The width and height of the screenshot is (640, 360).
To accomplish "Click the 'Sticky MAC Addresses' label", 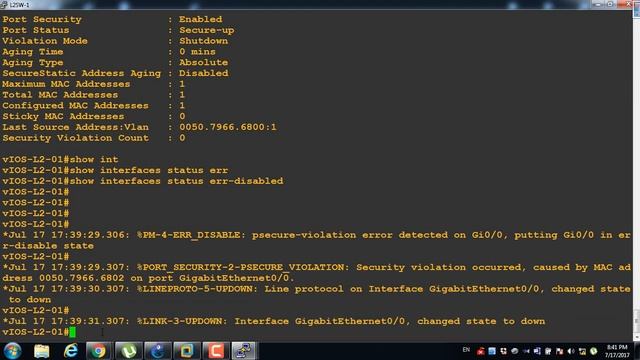I will pos(63,116).
